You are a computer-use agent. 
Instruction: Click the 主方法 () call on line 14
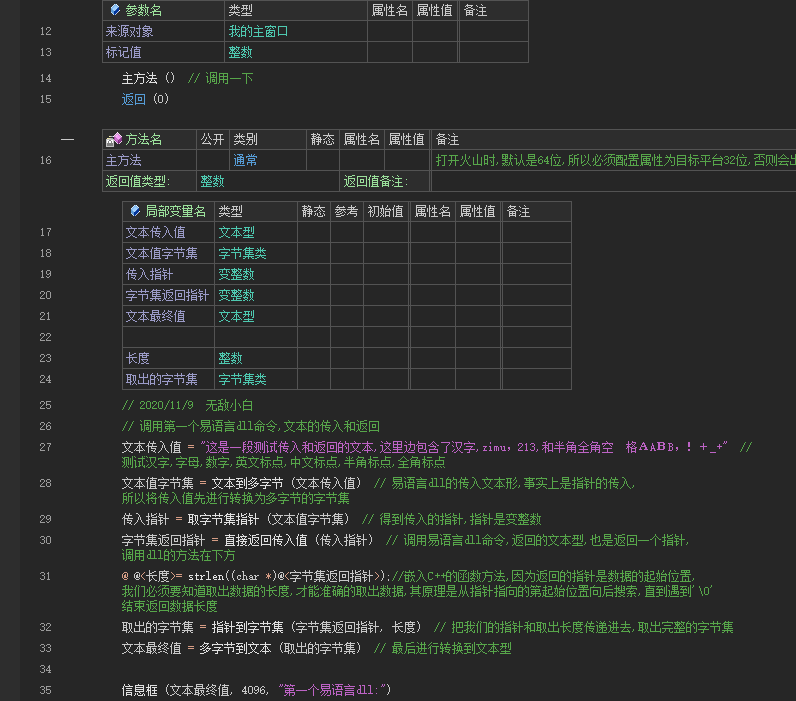coord(148,78)
